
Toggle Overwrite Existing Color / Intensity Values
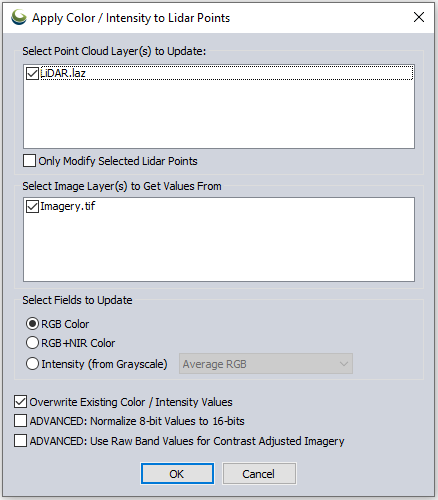tap(20, 402)
